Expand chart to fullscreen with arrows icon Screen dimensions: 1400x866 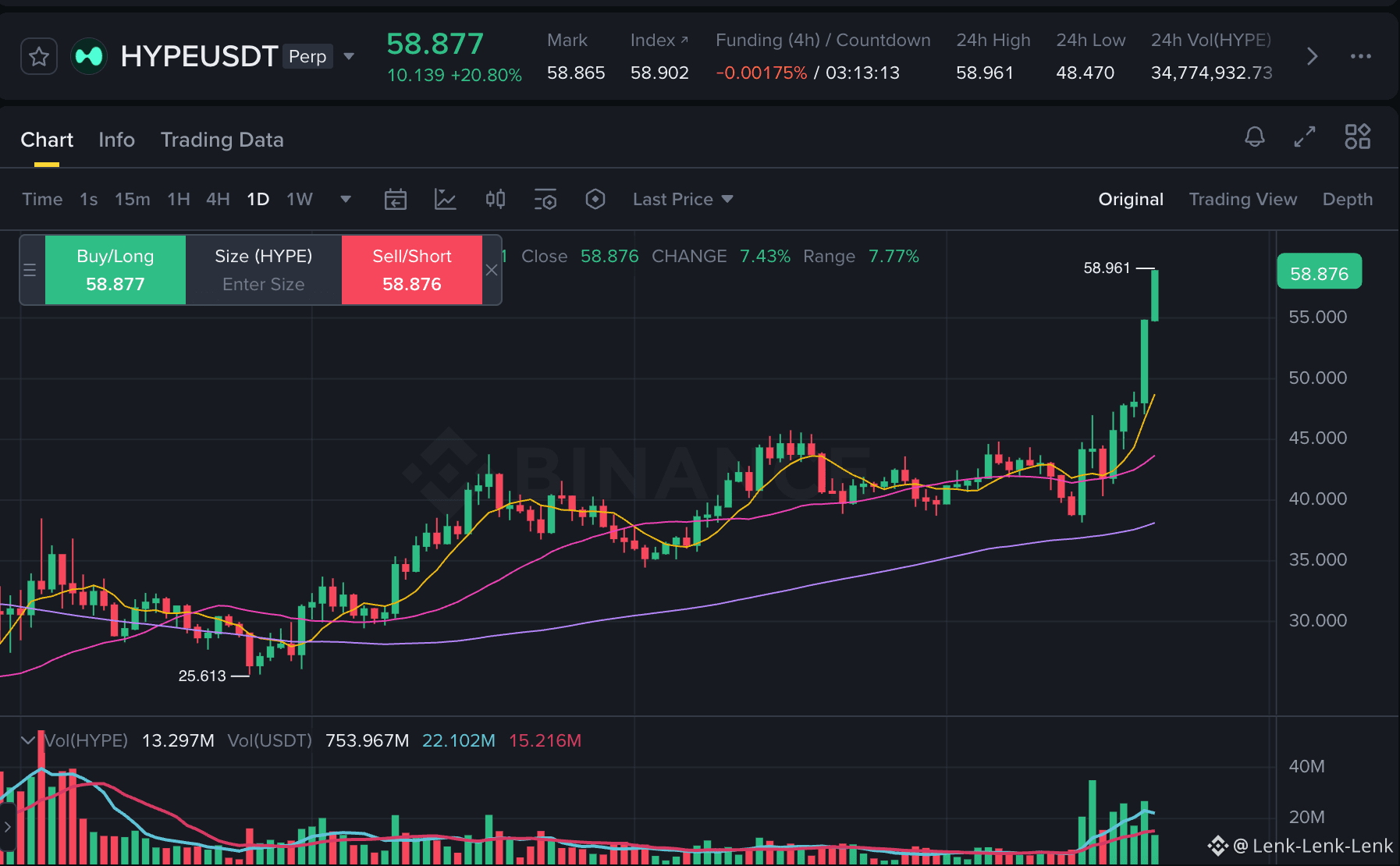coord(1305,137)
